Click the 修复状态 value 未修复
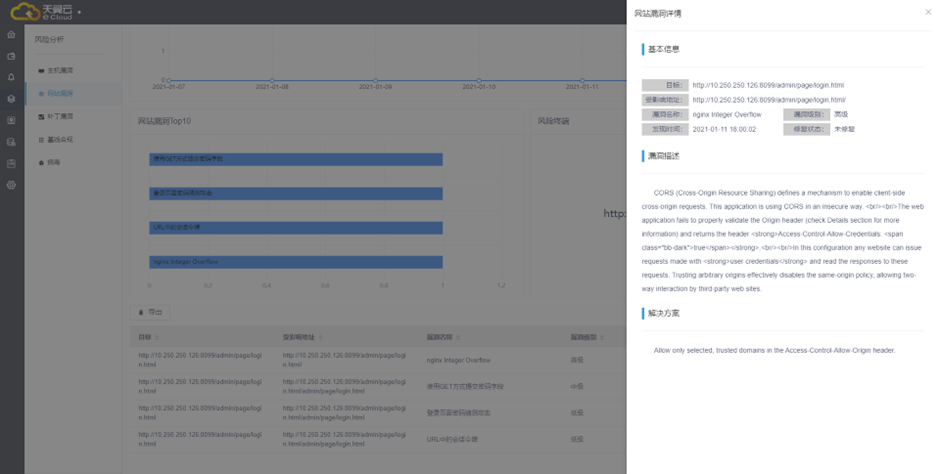Viewport: 940px width, 474px height. tap(844, 129)
